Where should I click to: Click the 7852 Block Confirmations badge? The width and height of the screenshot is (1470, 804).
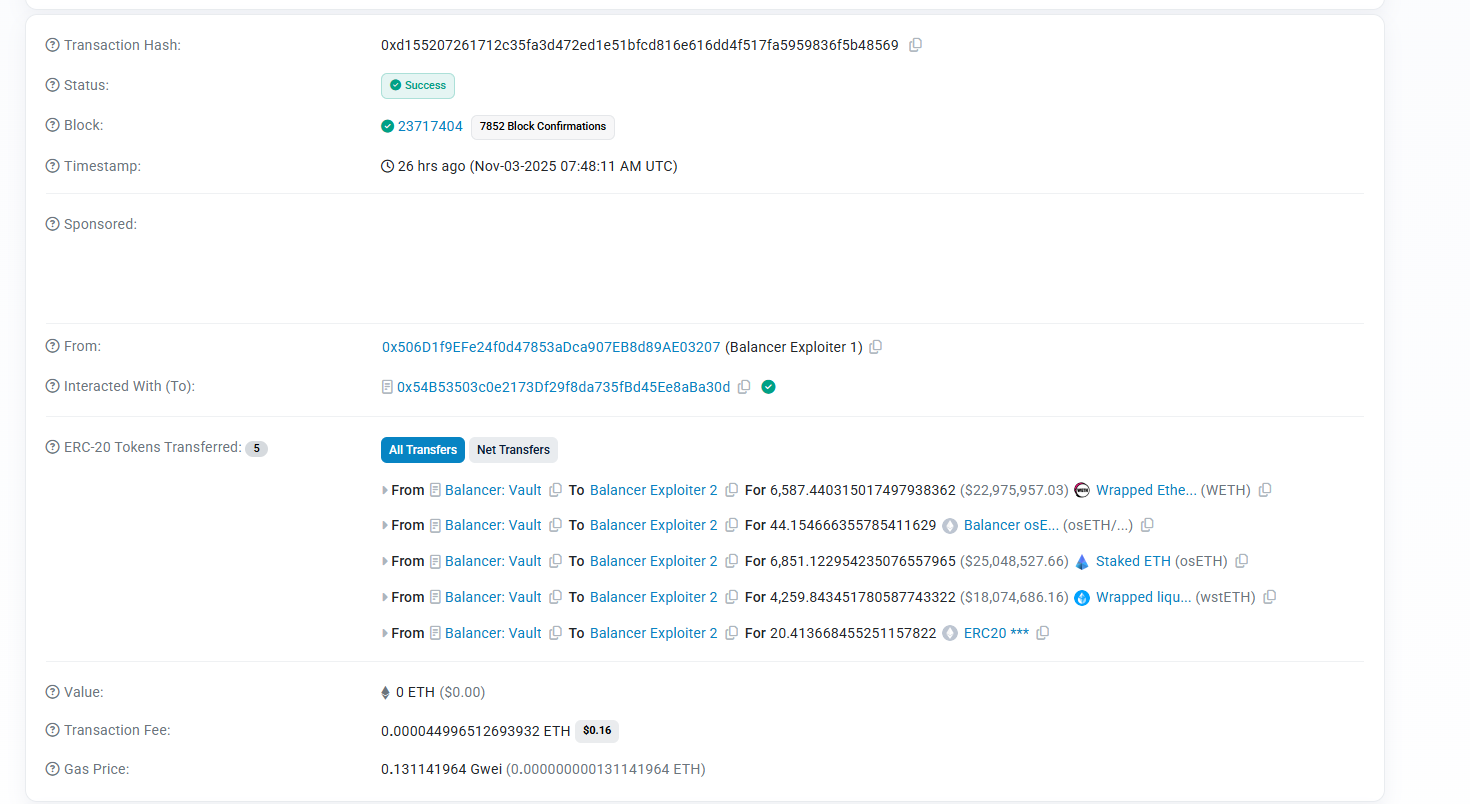coord(543,126)
